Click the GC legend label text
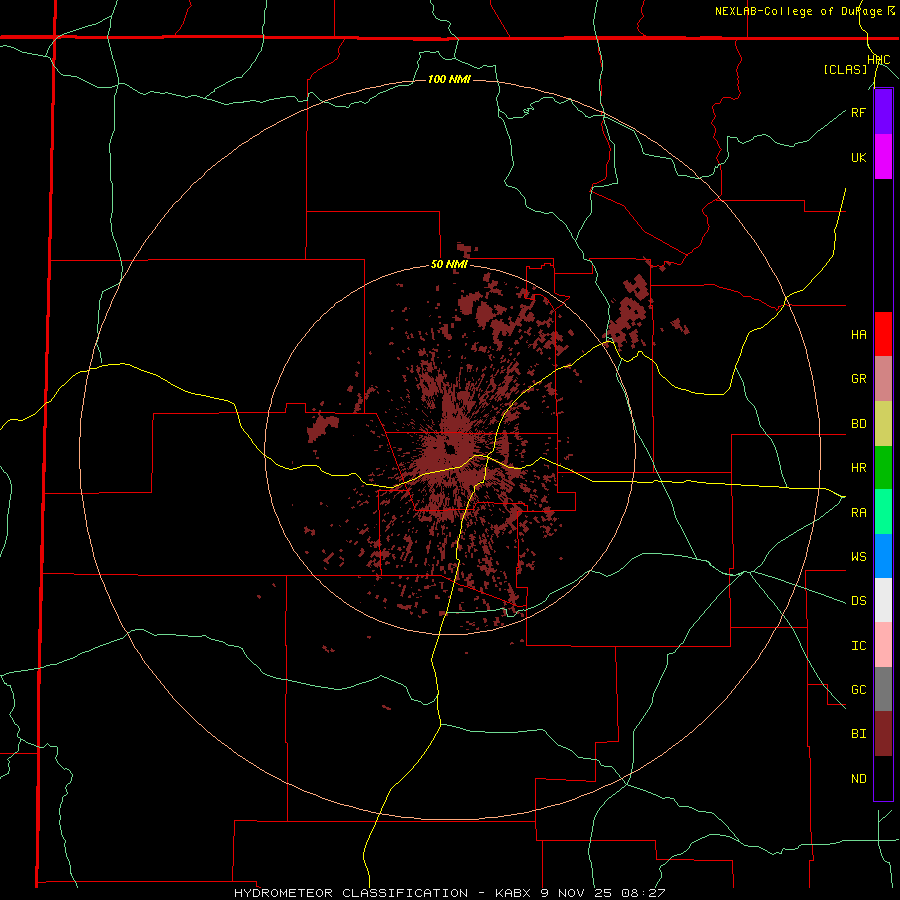 [x=858, y=690]
